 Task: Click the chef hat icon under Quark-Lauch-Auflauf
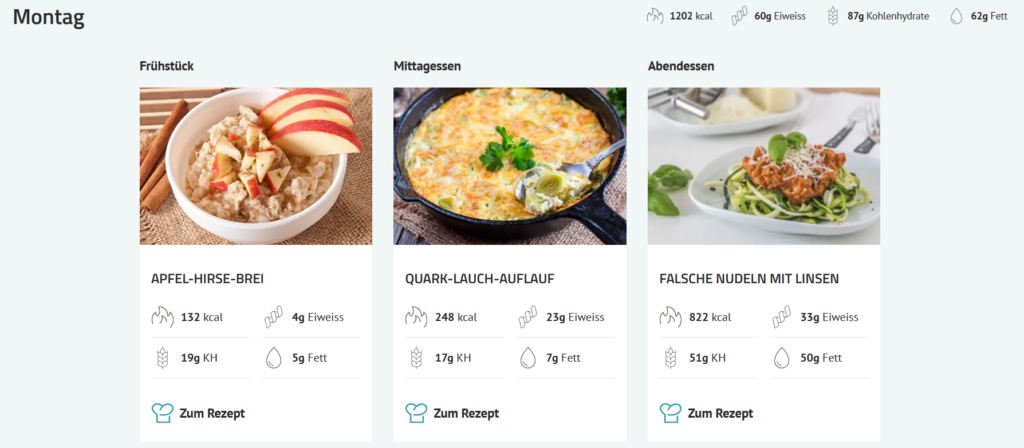coord(416,413)
